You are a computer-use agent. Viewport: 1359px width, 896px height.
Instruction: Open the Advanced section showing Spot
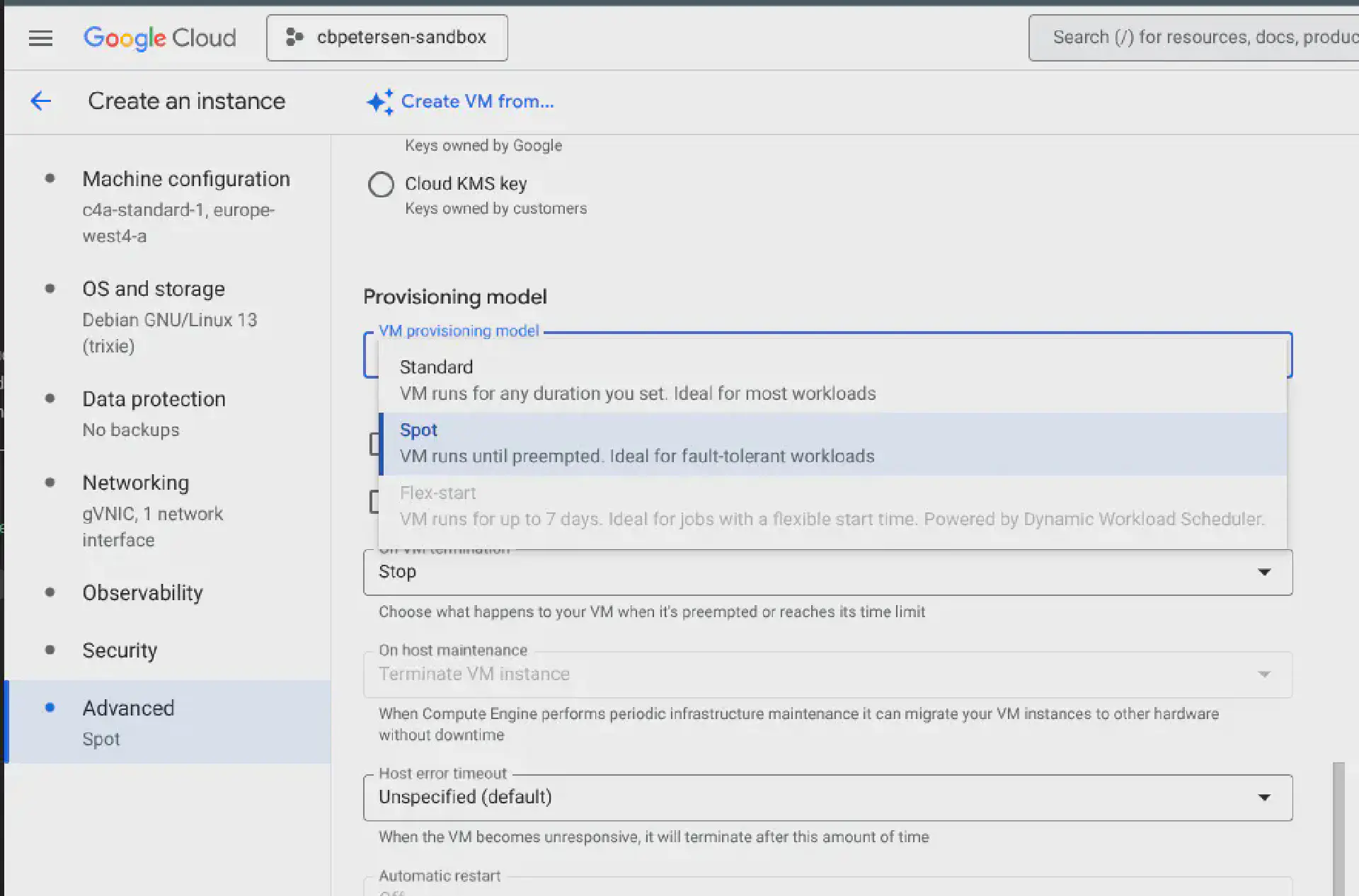click(x=128, y=708)
